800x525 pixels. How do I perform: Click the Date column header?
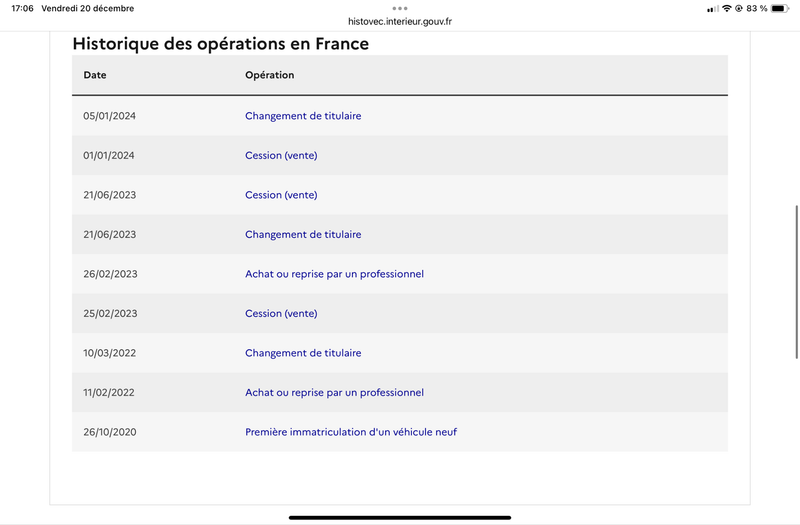(x=95, y=75)
